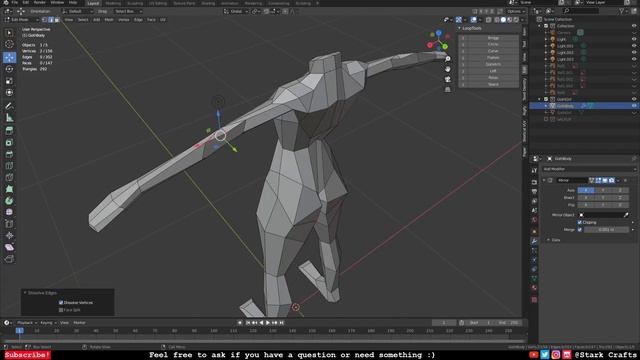Hide the selected GothBody object via eye

[634, 106]
